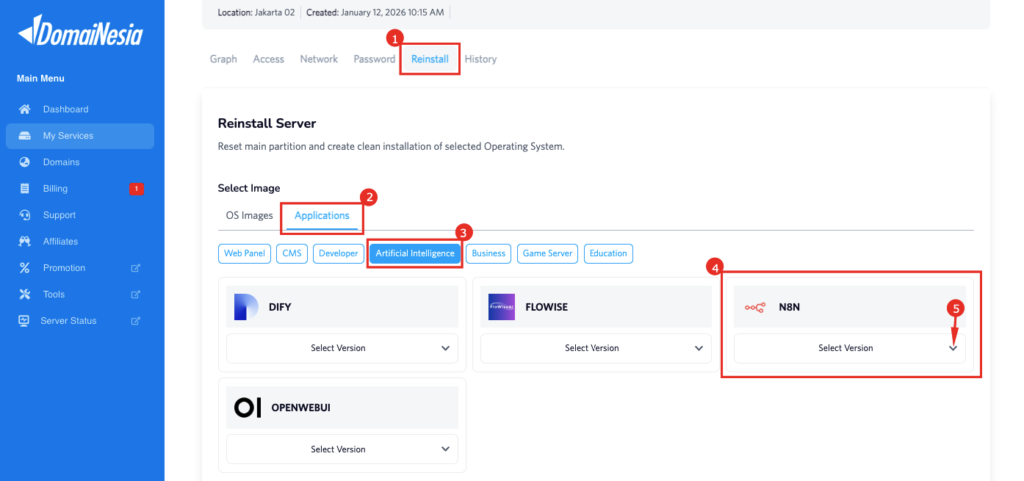Switch to the Graph tab

point(223,59)
